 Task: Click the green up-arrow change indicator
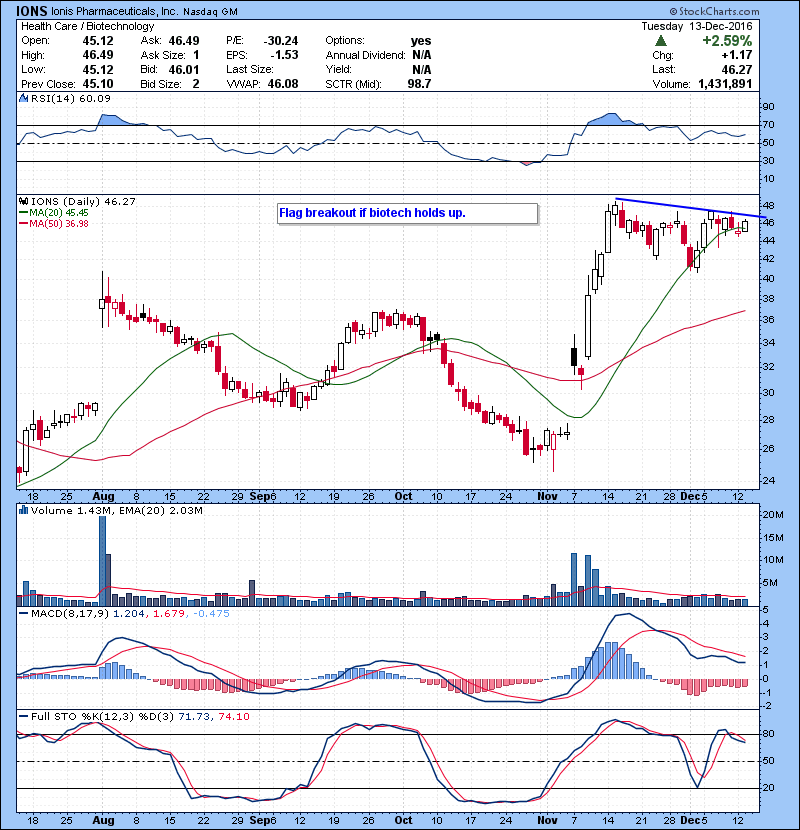[660, 41]
